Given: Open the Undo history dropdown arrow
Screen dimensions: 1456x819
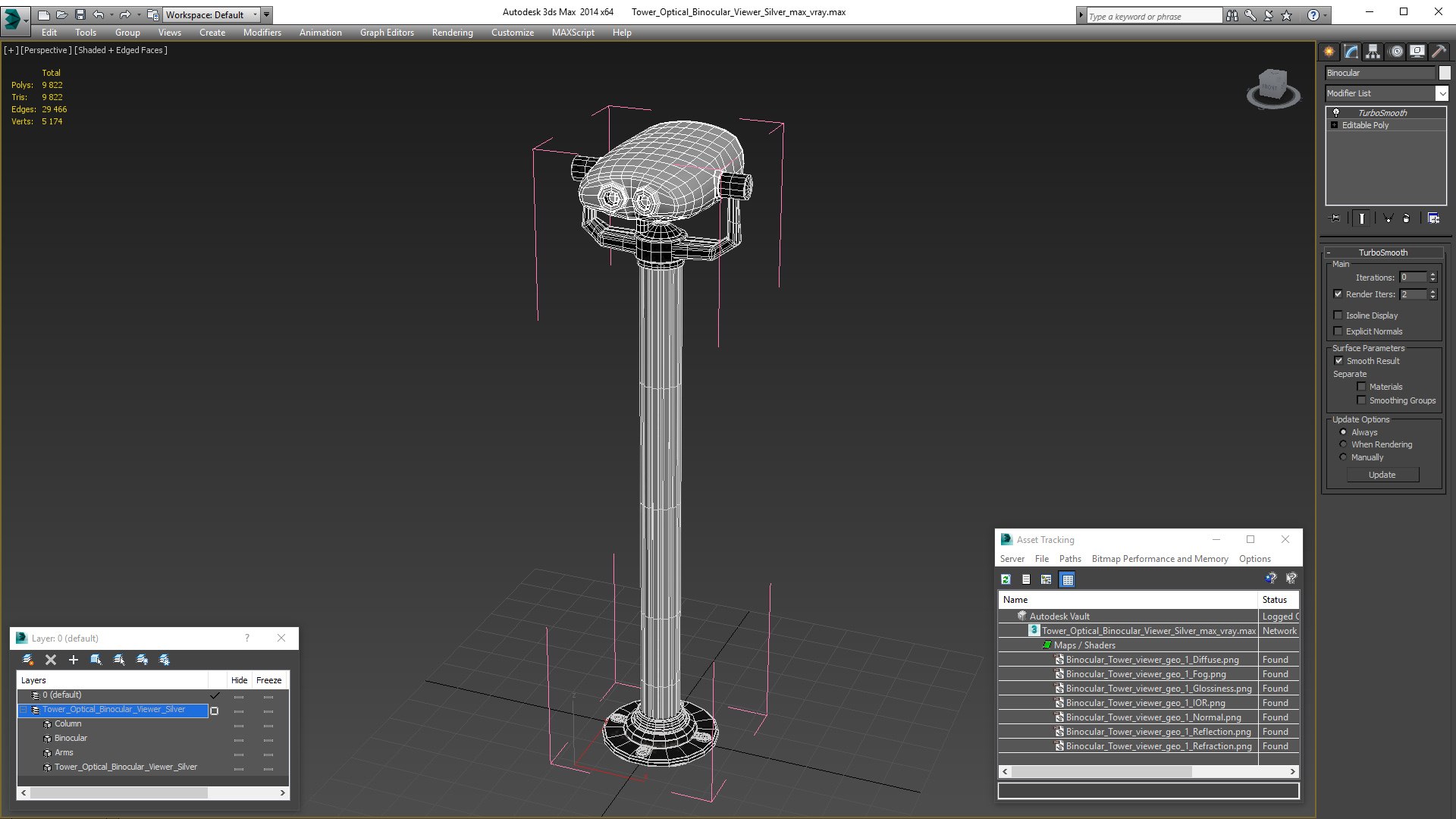Looking at the screenshot, I should (x=111, y=14).
